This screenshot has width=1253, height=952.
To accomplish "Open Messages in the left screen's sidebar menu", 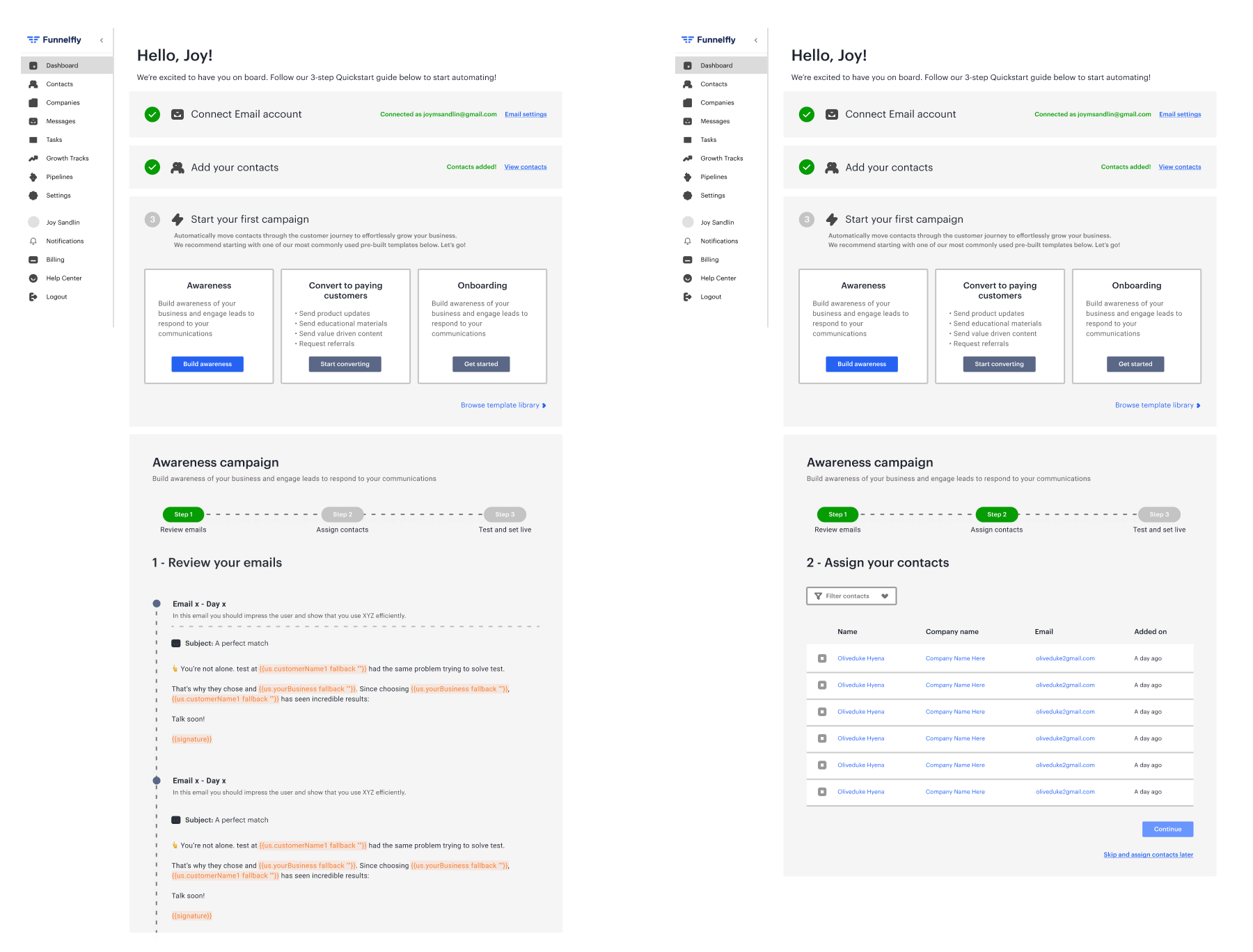I will [61, 121].
